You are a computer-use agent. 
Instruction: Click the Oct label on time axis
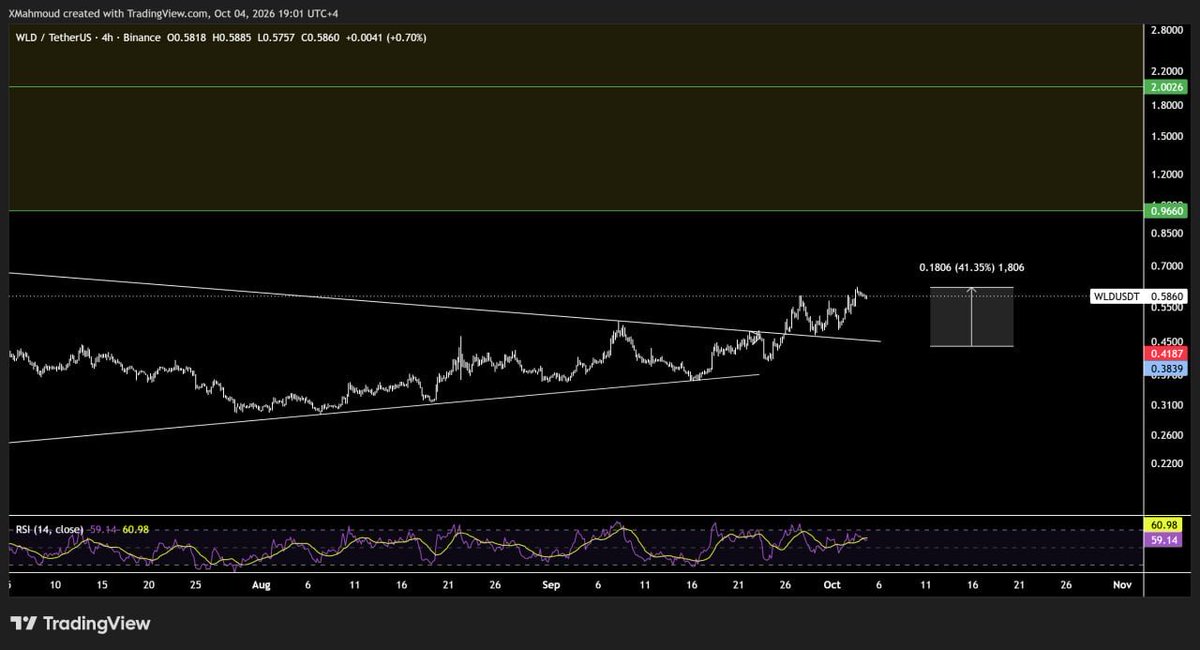833,583
